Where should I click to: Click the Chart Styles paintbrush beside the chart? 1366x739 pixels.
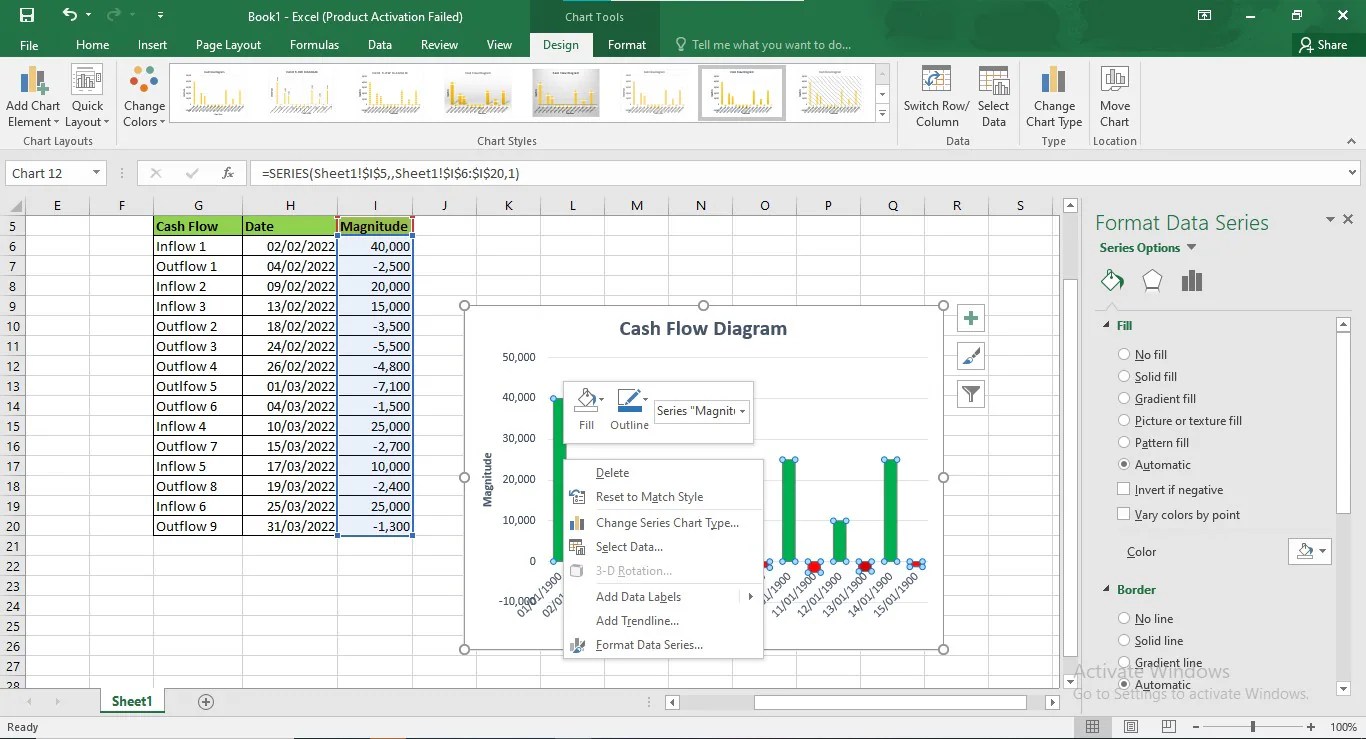pyautogui.click(x=970, y=356)
